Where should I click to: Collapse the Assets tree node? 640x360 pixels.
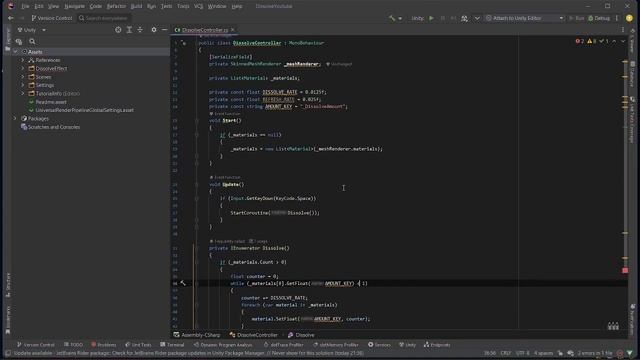(x=16, y=52)
